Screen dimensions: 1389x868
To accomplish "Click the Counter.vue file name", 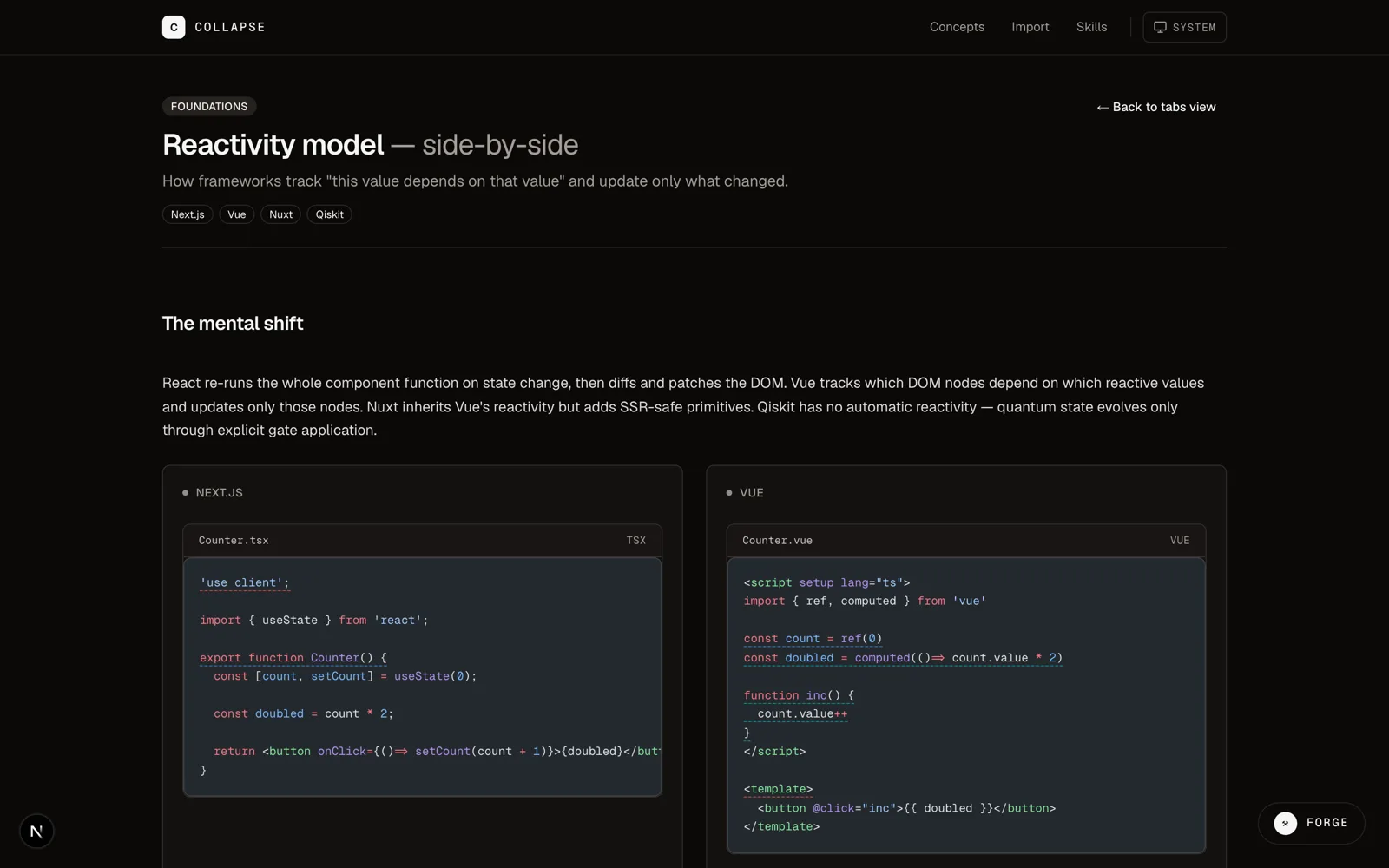I will tap(777, 540).
